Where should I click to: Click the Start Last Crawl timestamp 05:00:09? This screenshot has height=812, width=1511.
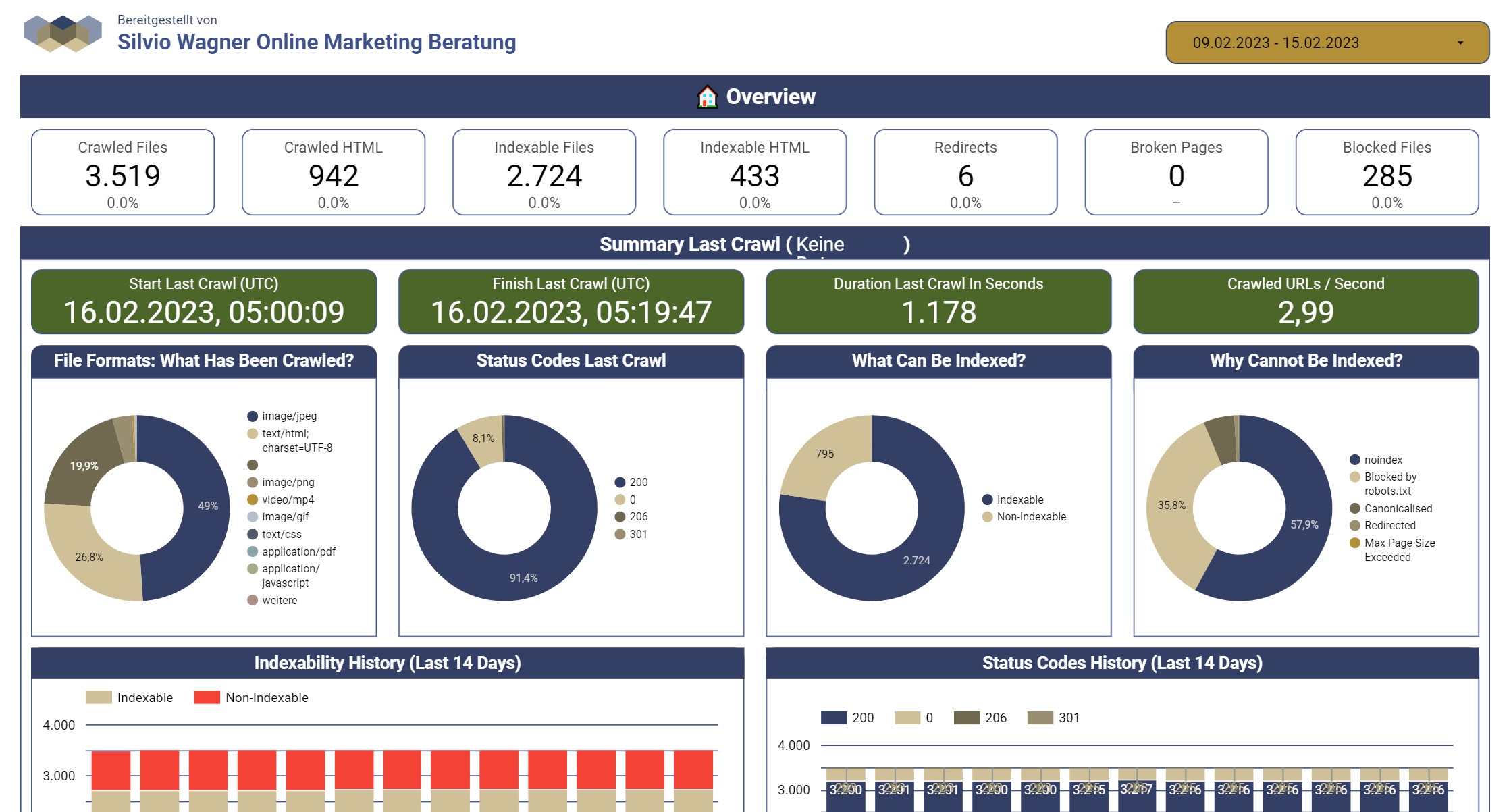[204, 312]
